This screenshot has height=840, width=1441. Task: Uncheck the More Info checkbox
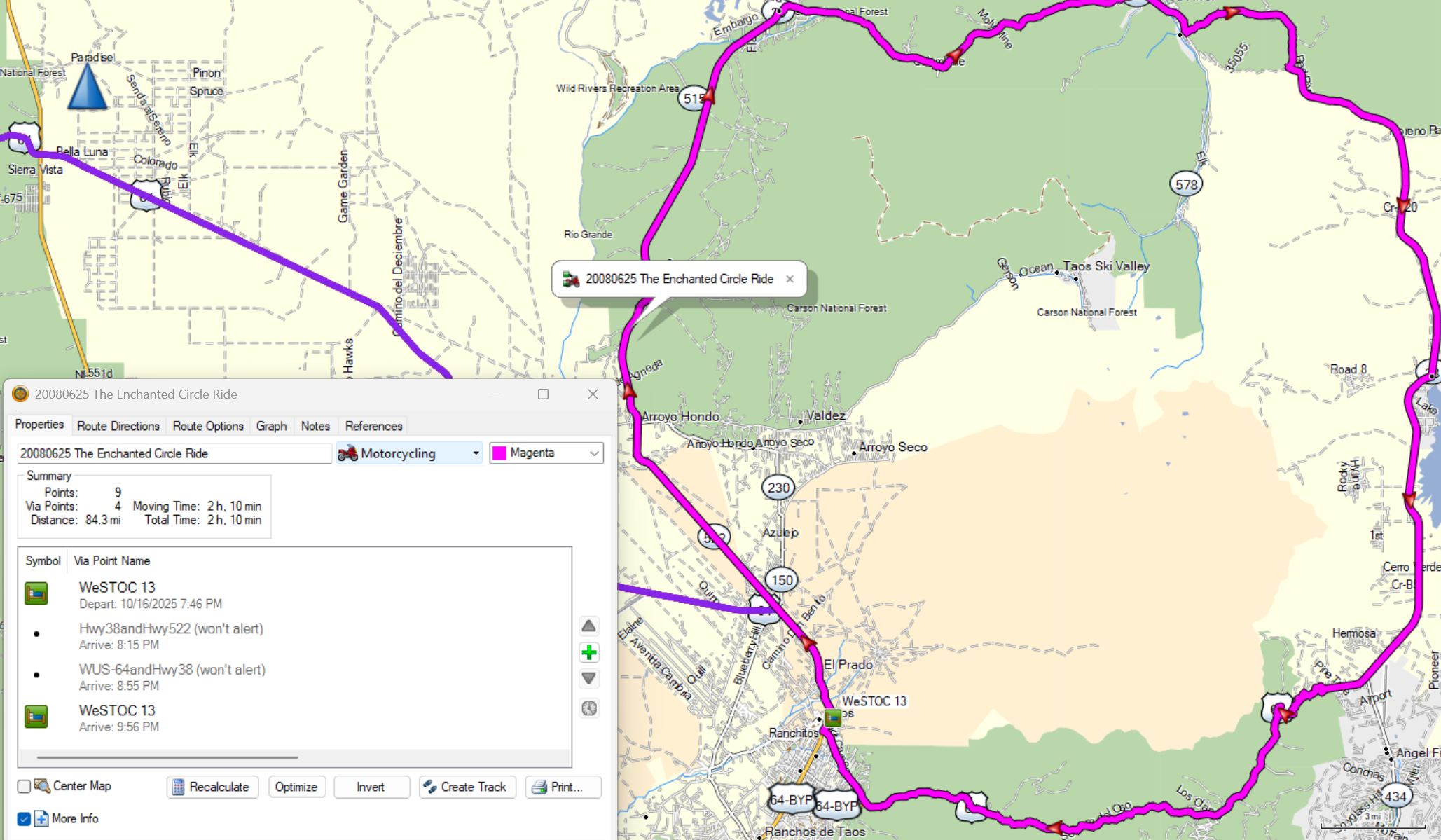click(24, 819)
